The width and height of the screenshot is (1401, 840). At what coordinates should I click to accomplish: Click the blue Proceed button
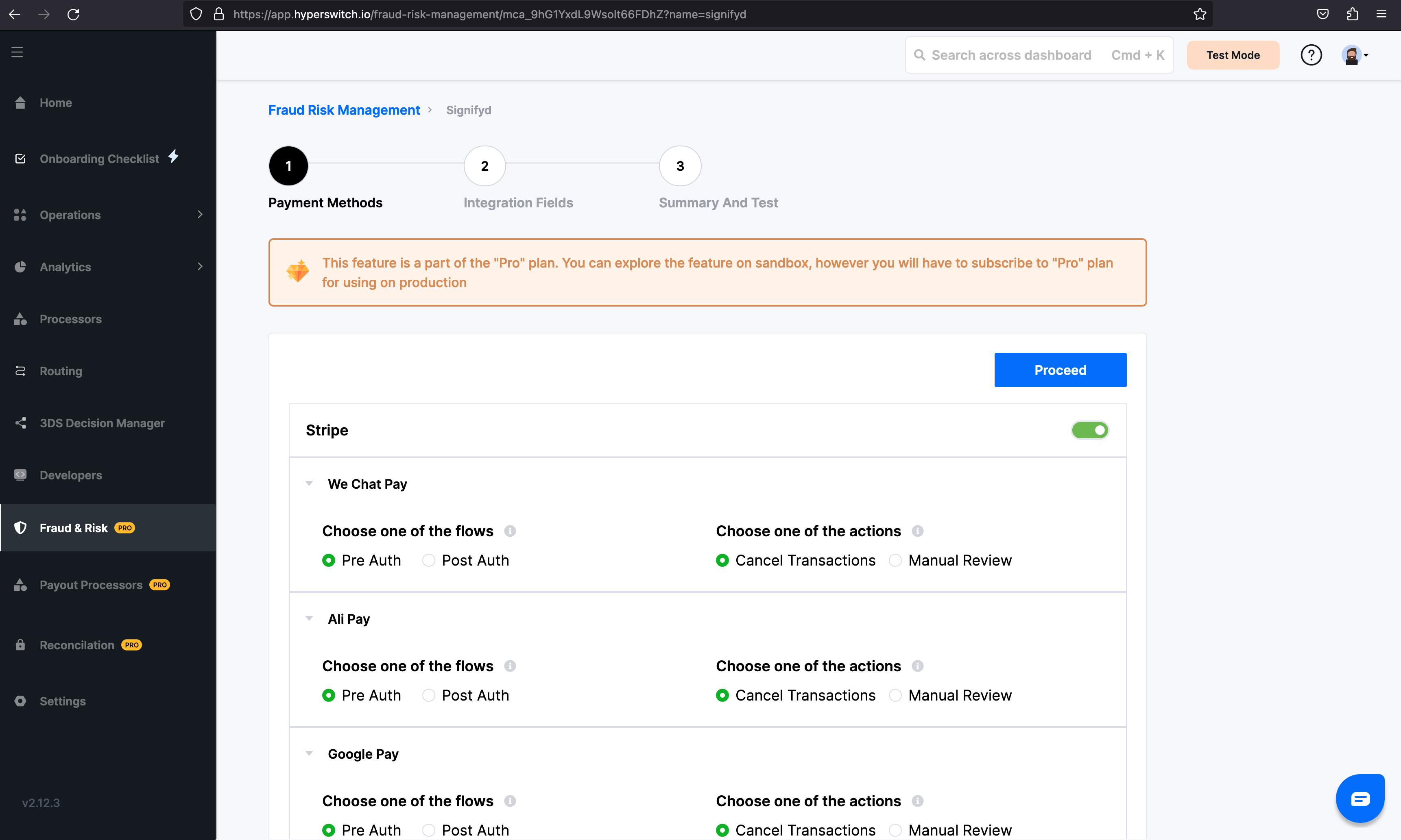click(x=1060, y=370)
